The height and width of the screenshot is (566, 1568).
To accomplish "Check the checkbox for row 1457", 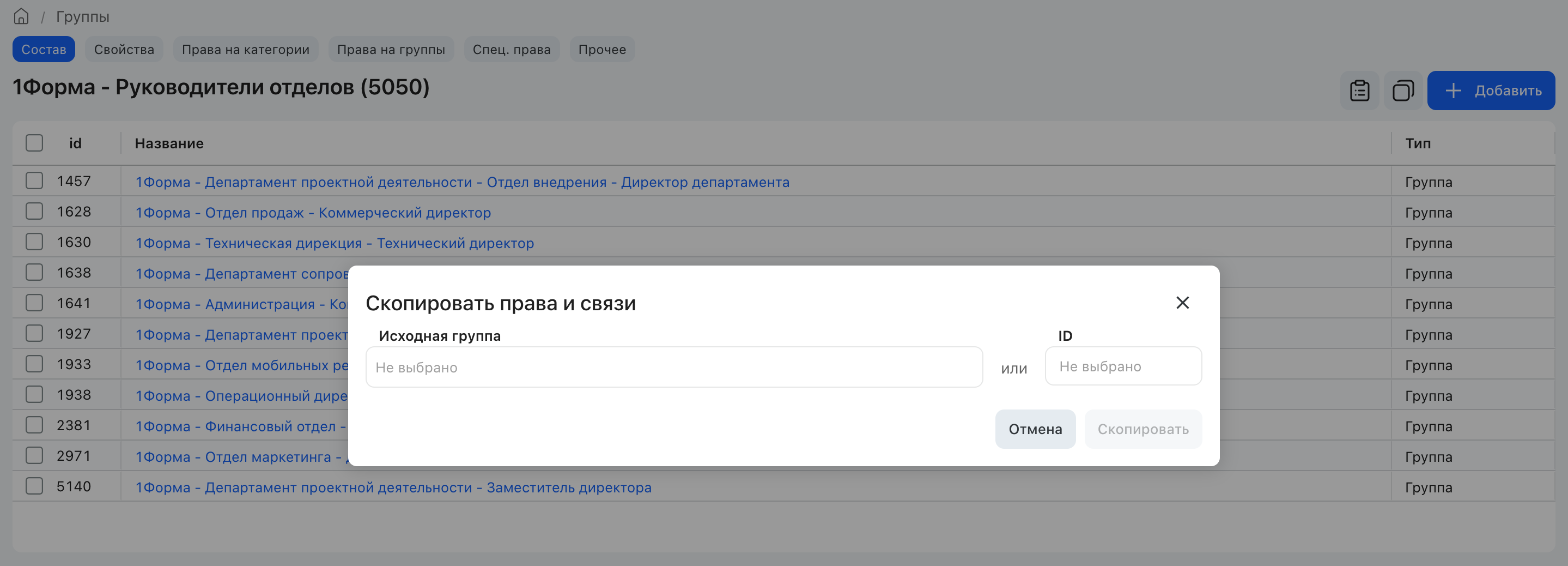I will 35,181.
